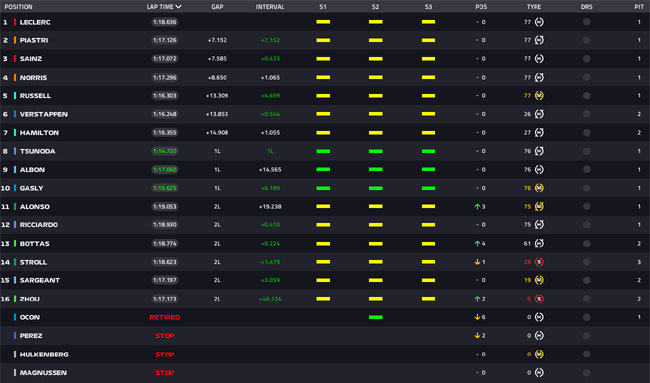The height and width of the screenshot is (383, 650).
Task: Click Tsunoda's green S2 sector bar
Action: click(376, 151)
